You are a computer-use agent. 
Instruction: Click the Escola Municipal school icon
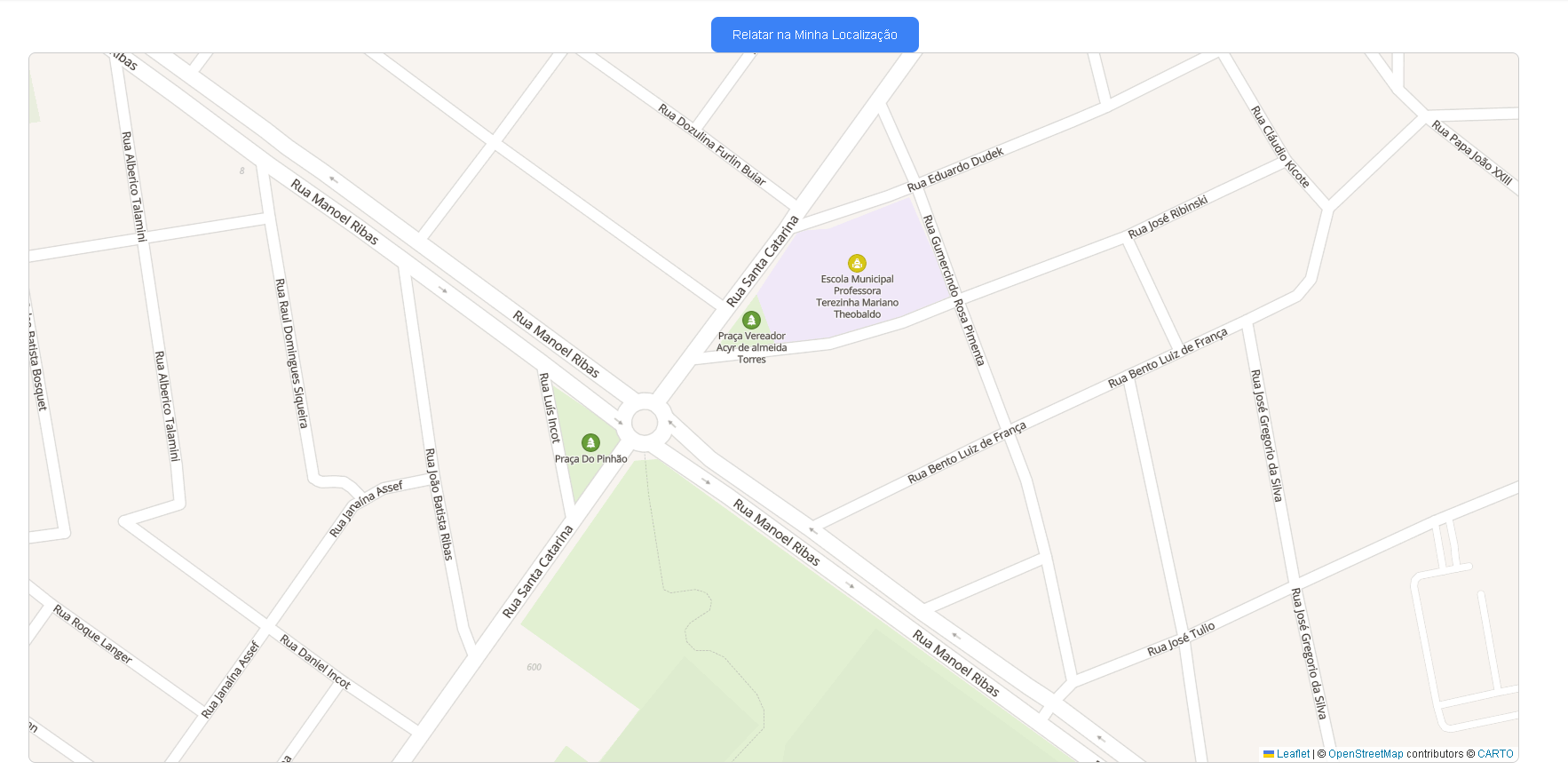click(857, 263)
